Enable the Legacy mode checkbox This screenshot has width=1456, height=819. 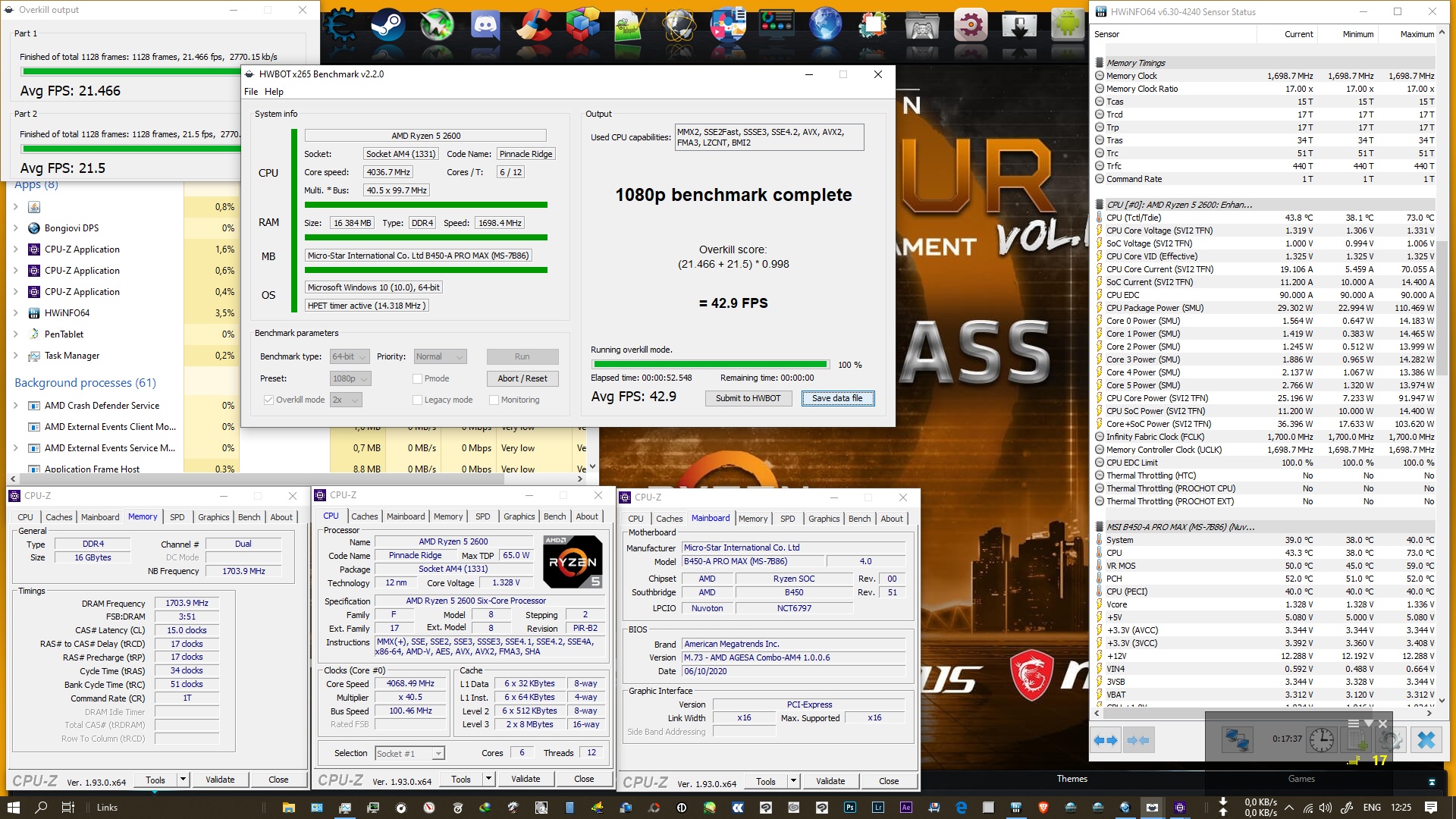click(x=417, y=400)
